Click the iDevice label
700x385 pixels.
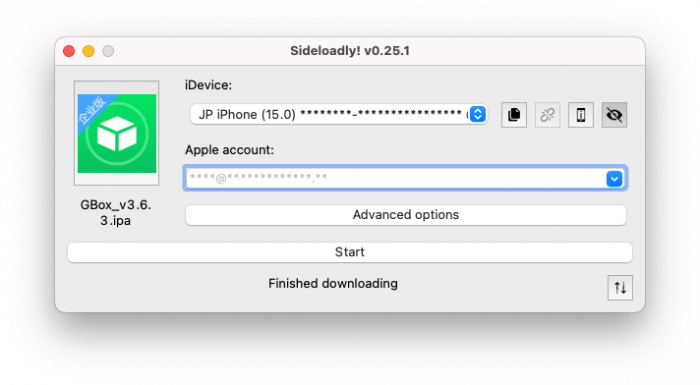208,85
